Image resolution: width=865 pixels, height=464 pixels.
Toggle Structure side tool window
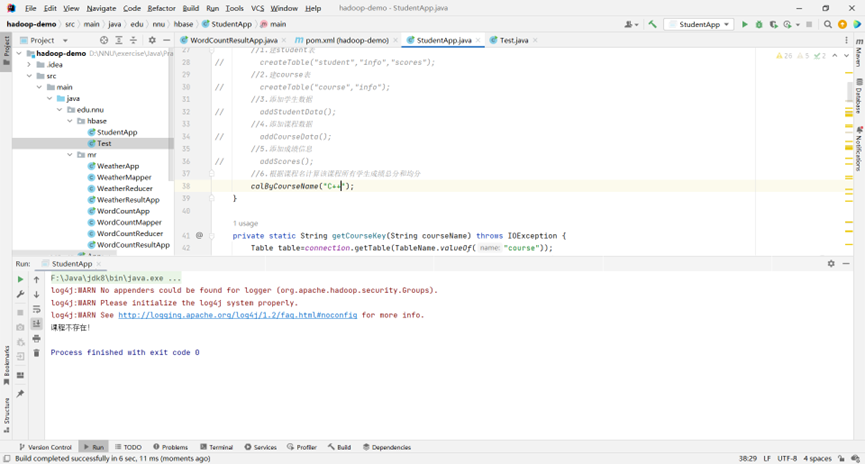6,415
